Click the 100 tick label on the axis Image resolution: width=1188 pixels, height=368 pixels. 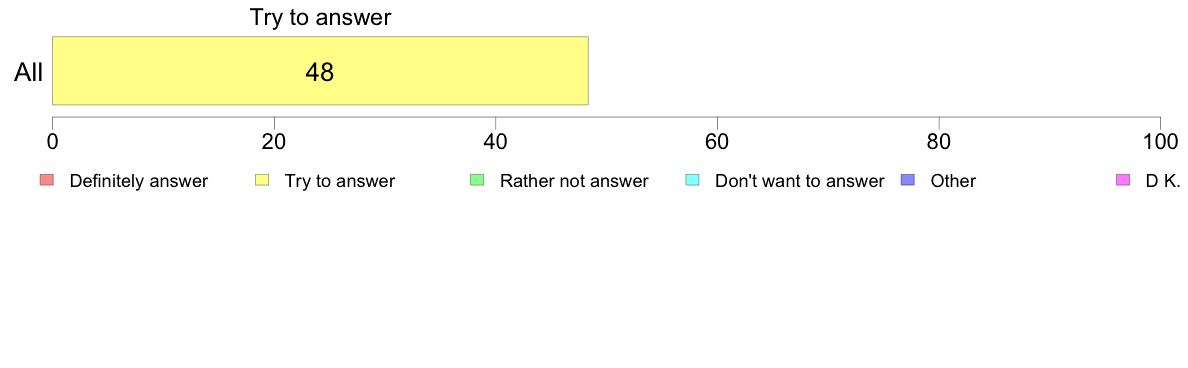click(x=1160, y=141)
